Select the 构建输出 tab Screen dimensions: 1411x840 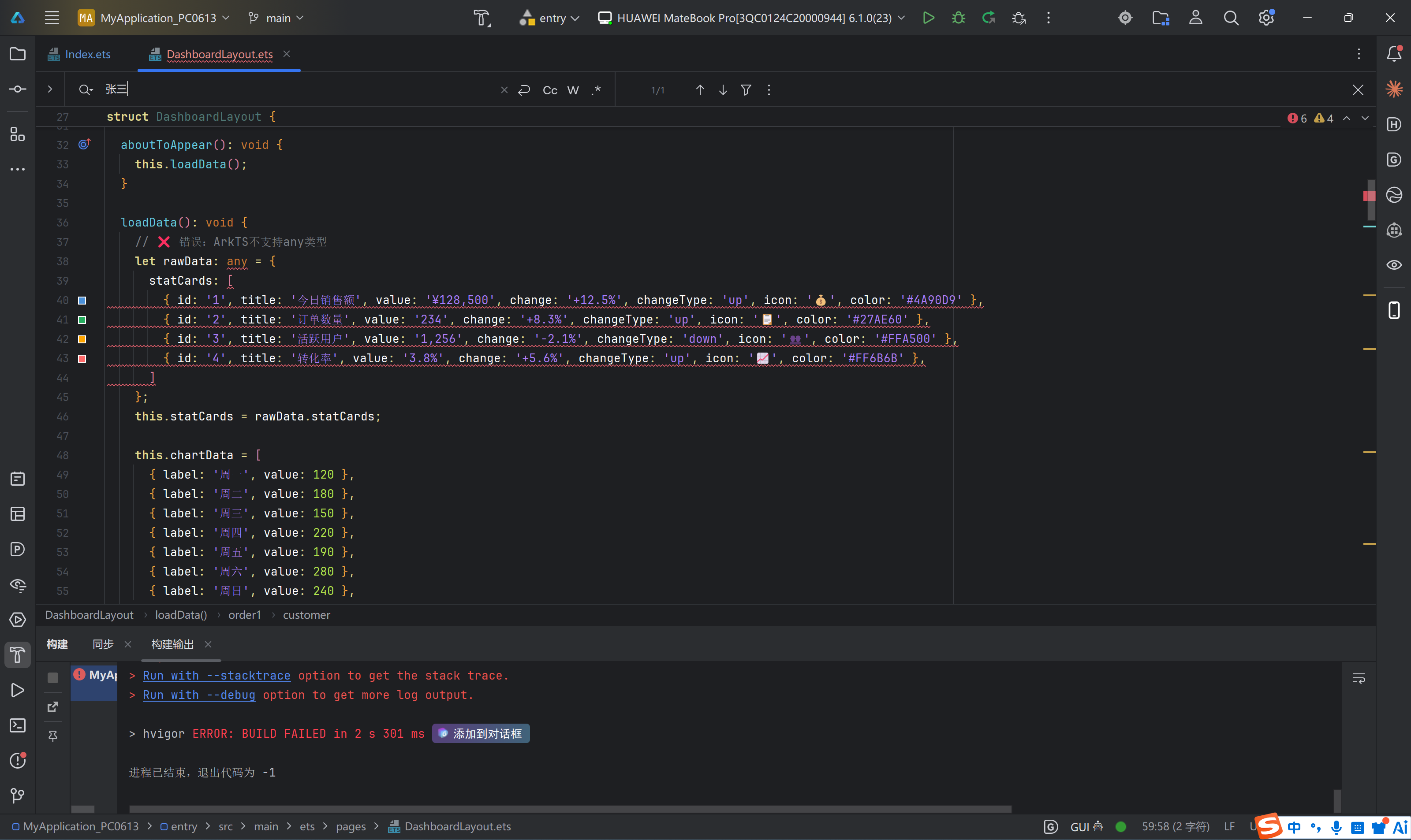pyautogui.click(x=173, y=644)
